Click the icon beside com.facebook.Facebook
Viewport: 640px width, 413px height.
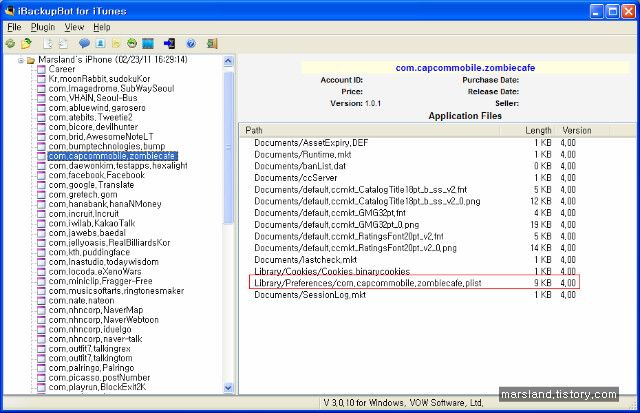tap(41, 175)
